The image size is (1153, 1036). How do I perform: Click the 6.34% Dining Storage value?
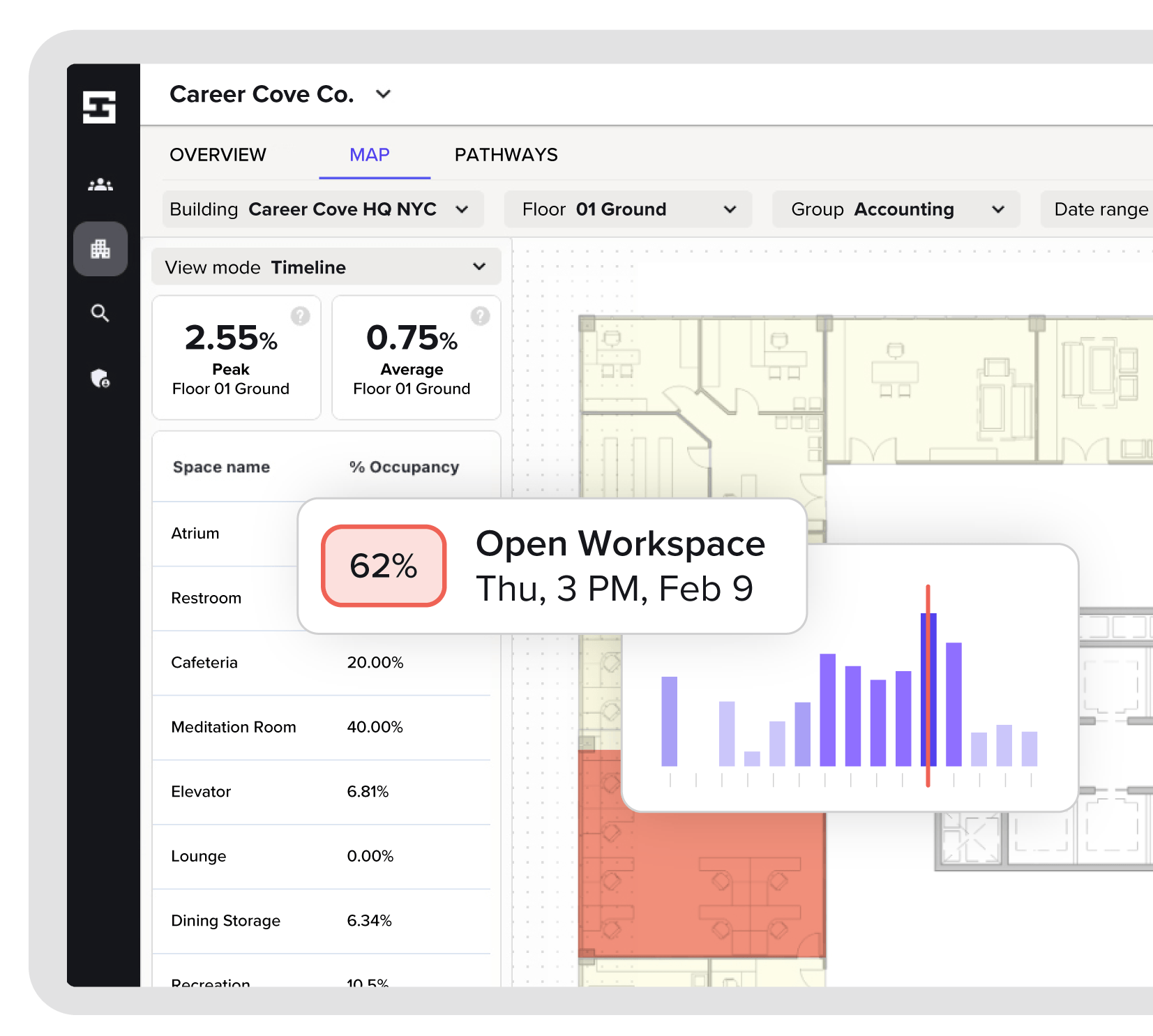(370, 921)
